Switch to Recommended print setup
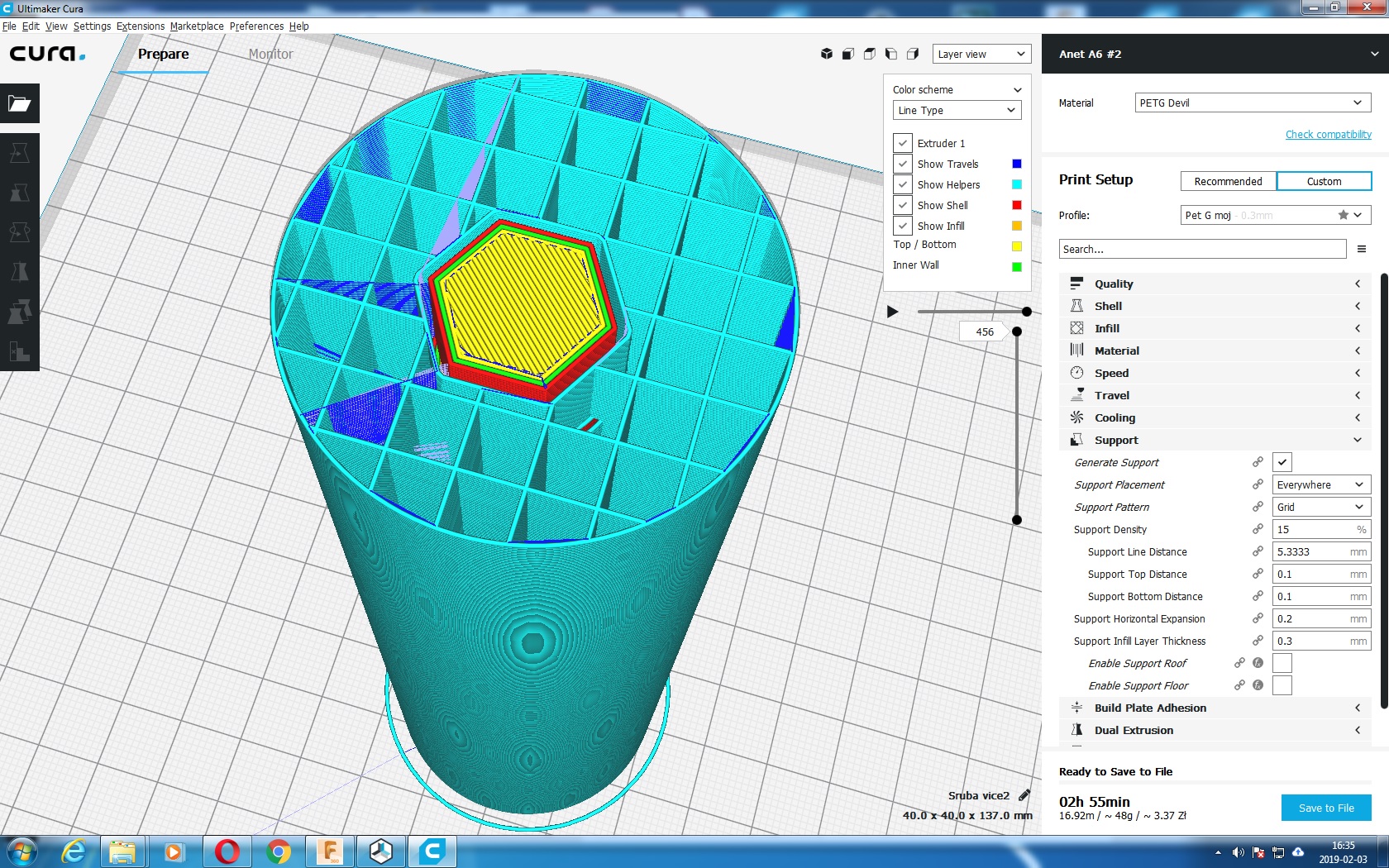Image resolution: width=1389 pixels, height=868 pixels. 1228,181
